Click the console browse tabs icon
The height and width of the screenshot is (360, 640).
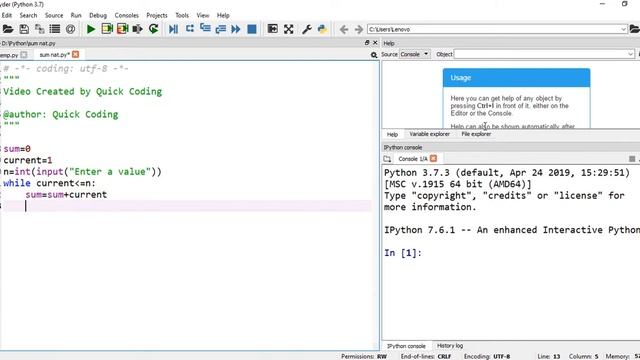click(387, 159)
